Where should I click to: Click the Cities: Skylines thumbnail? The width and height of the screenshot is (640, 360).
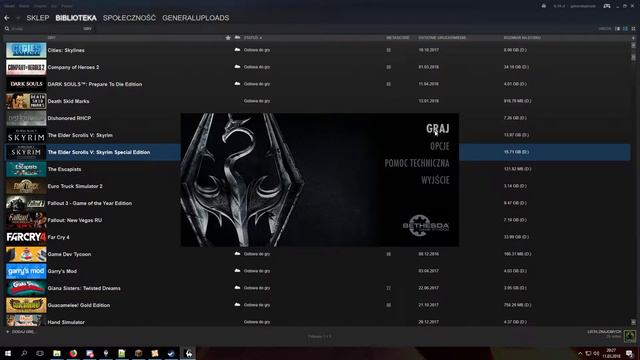tap(26, 50)
